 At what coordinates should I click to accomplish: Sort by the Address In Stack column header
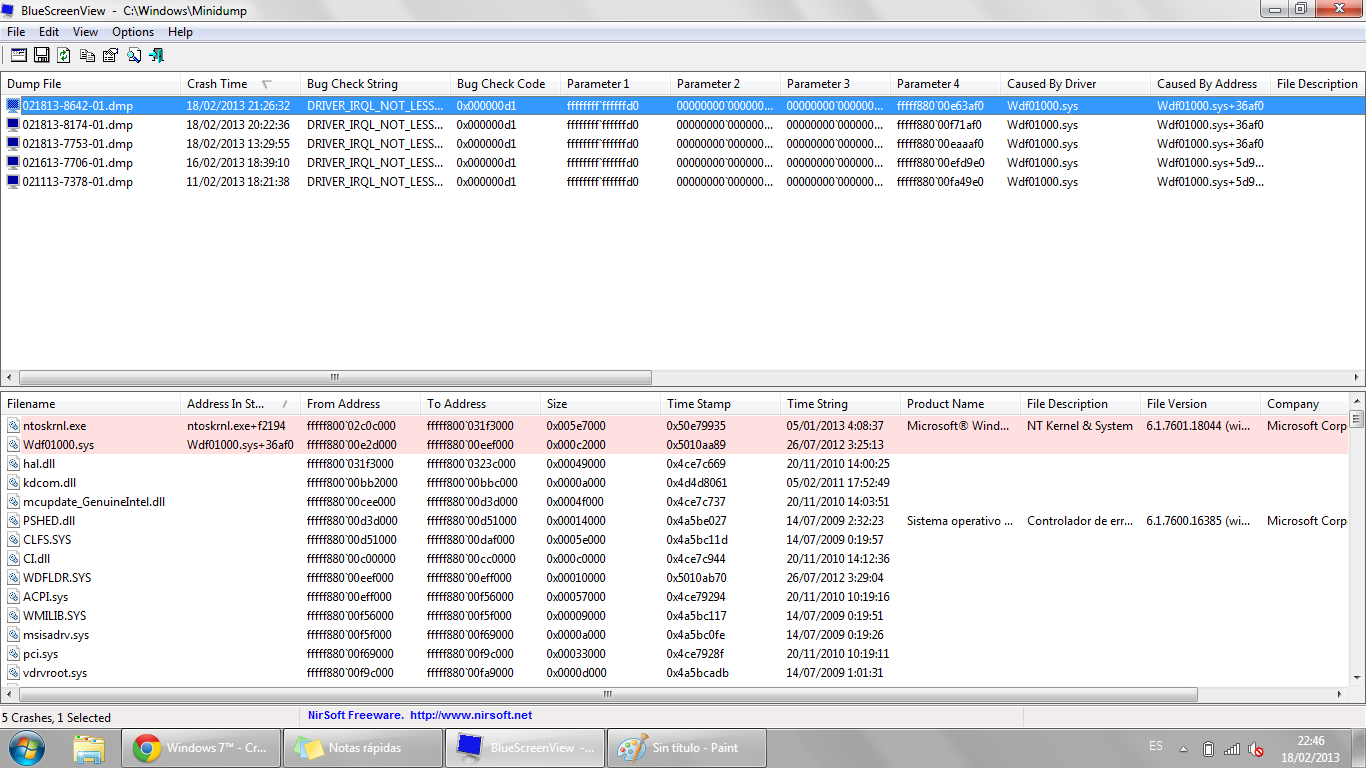[240, 404]
